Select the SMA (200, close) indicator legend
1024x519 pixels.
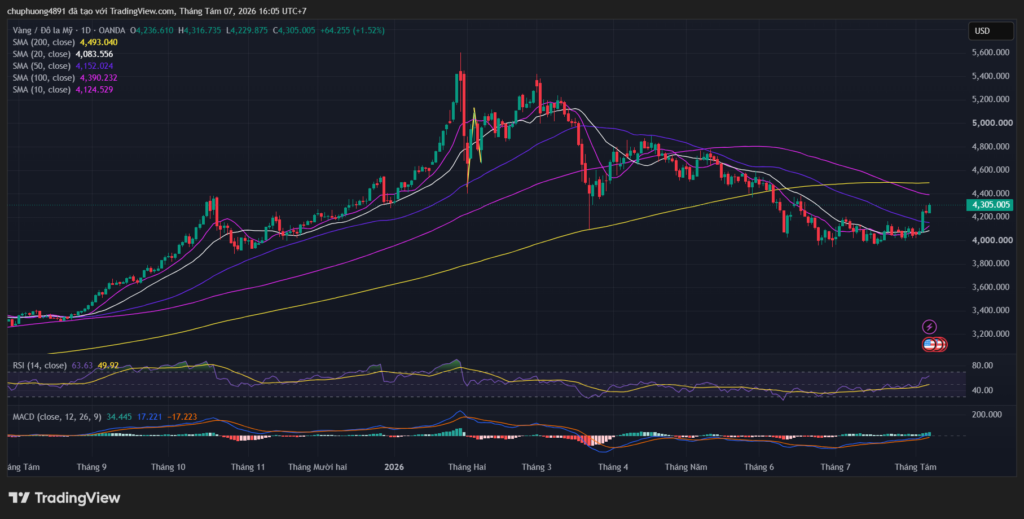click(x=41, y=42)
